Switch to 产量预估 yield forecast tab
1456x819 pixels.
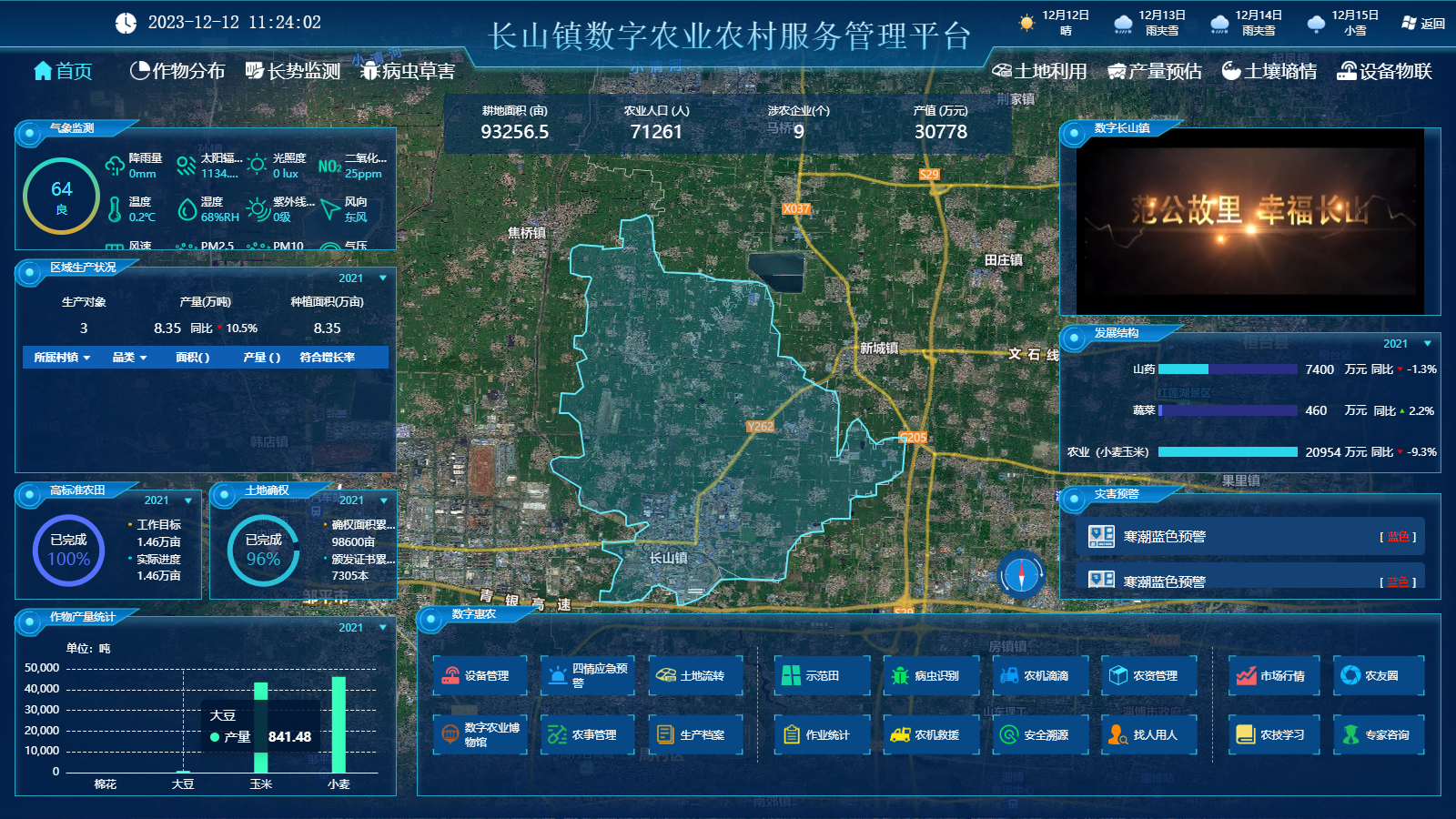(x=1155, y=71)
